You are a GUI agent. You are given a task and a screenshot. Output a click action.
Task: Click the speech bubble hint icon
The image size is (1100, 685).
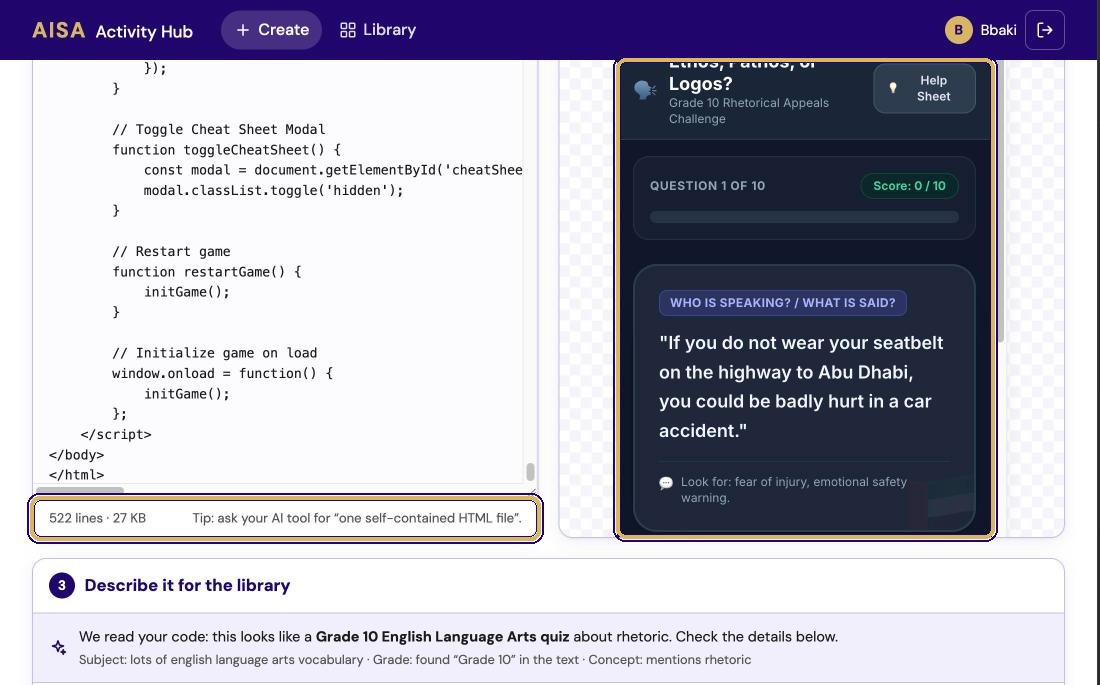point(666,483)
